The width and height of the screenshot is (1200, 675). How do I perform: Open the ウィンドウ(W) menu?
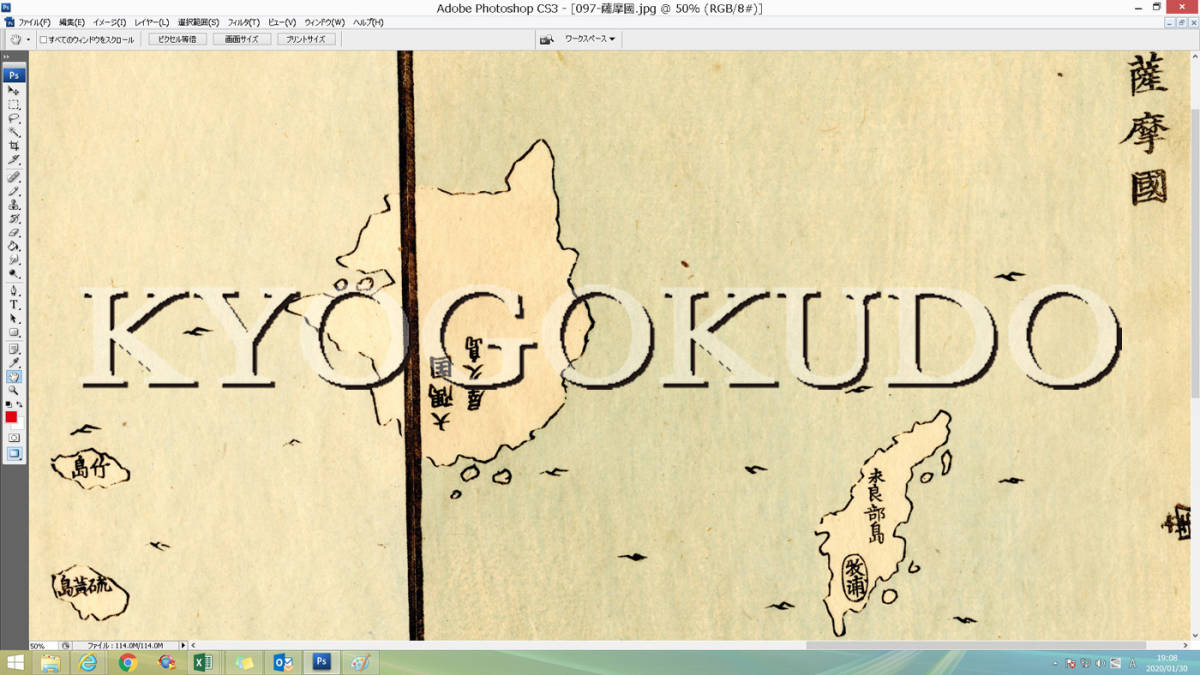point(325,22)
